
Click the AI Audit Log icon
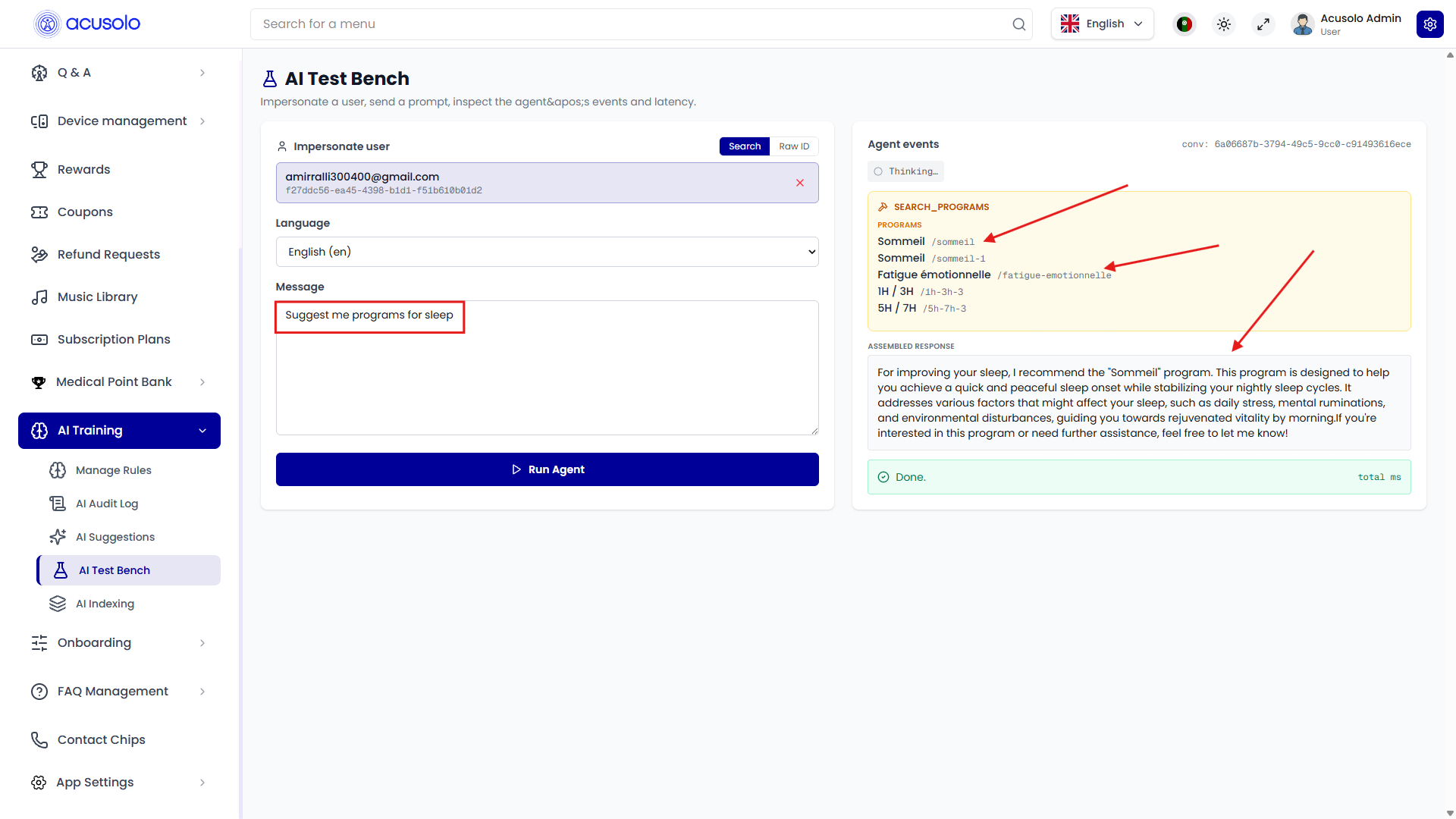58,504
